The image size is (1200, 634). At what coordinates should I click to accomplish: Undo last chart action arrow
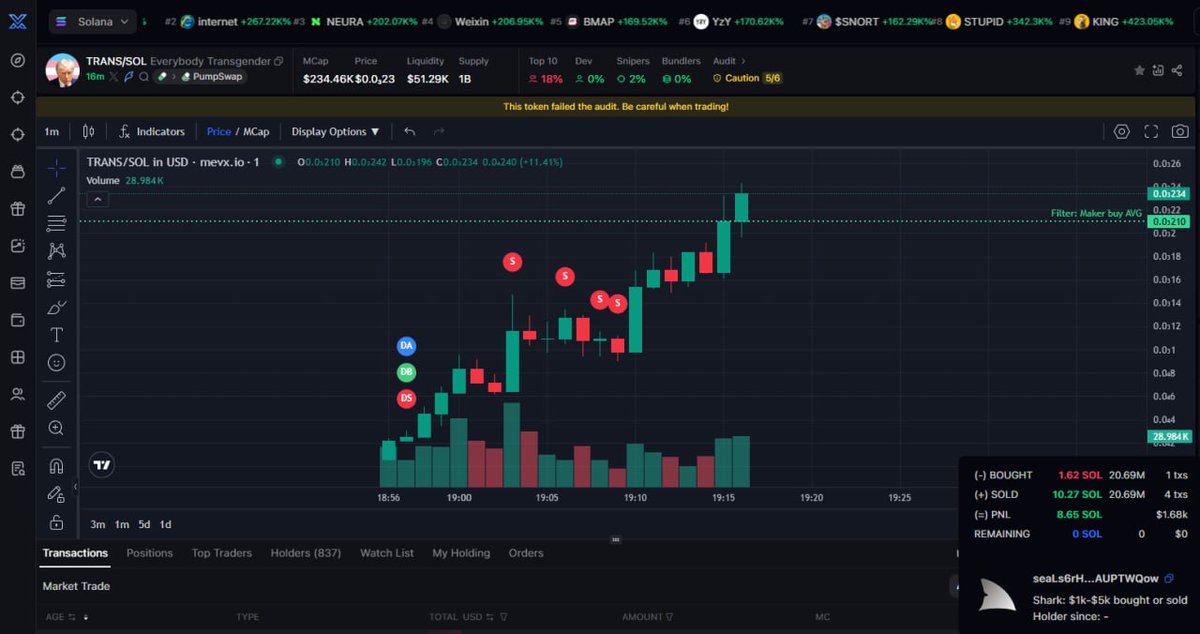pyautogui.click(x=410, y=131)
